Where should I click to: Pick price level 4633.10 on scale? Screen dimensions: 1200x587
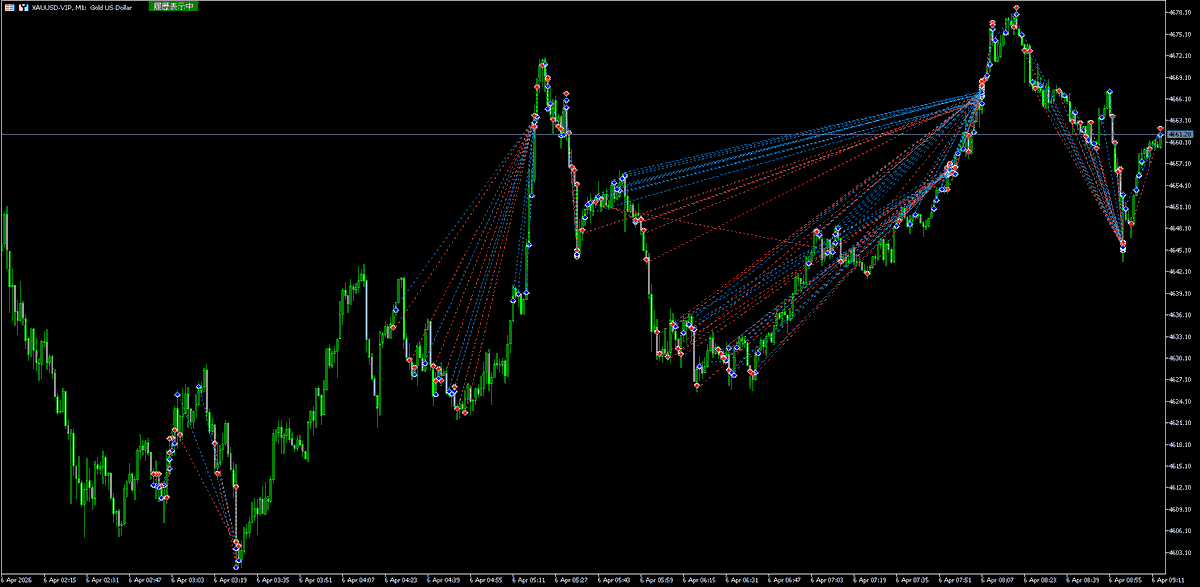(x=1180, y=336)
